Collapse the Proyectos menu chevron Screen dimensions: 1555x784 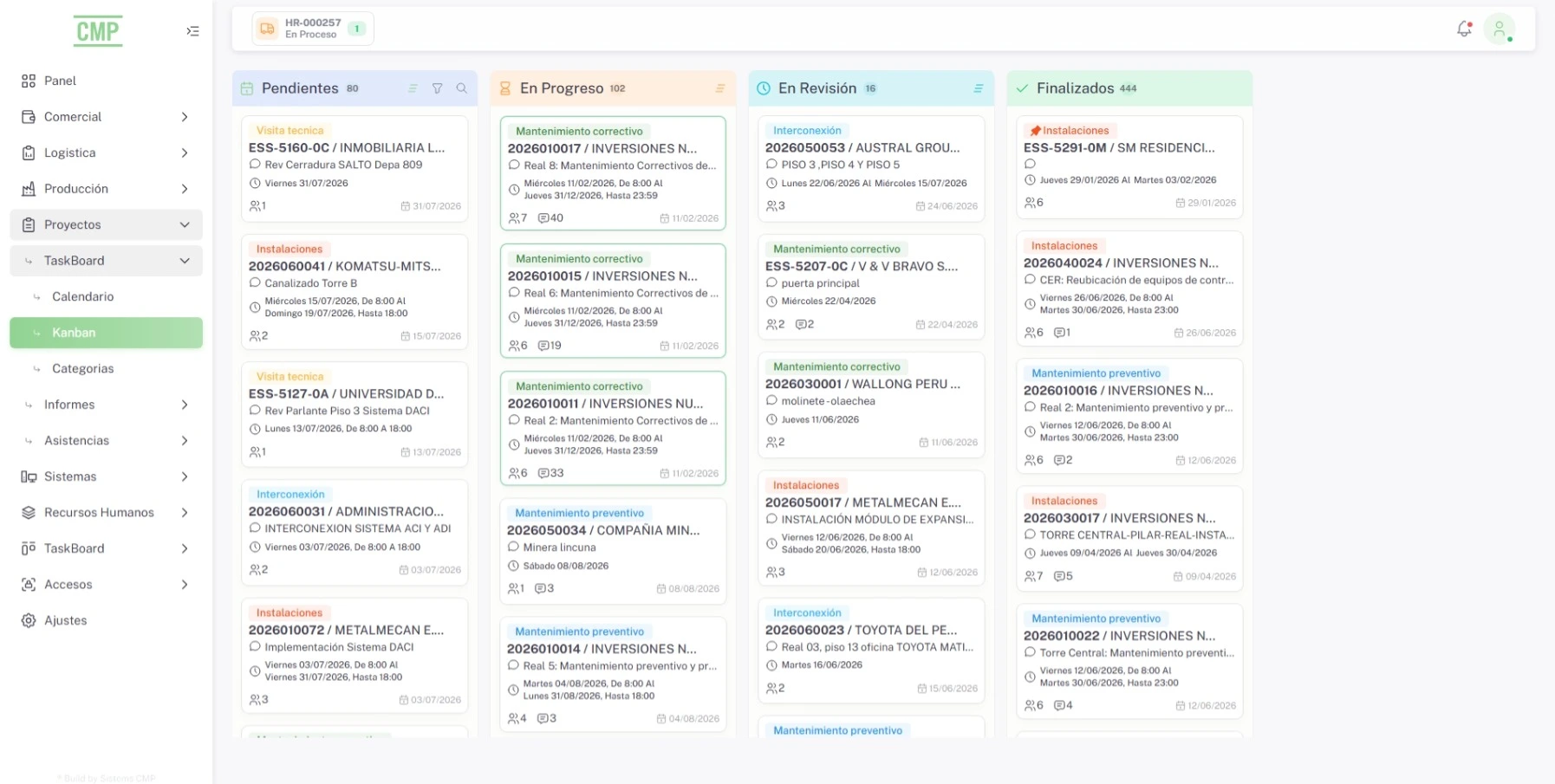click(x=185, y=224)
